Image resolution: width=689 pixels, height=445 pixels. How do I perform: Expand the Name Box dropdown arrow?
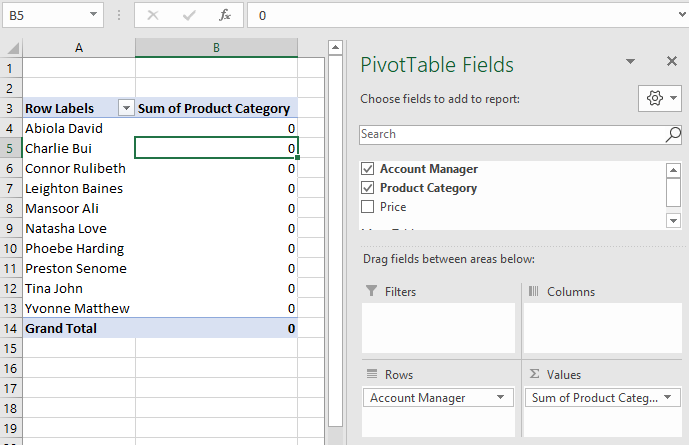click(x=94, y=15)
